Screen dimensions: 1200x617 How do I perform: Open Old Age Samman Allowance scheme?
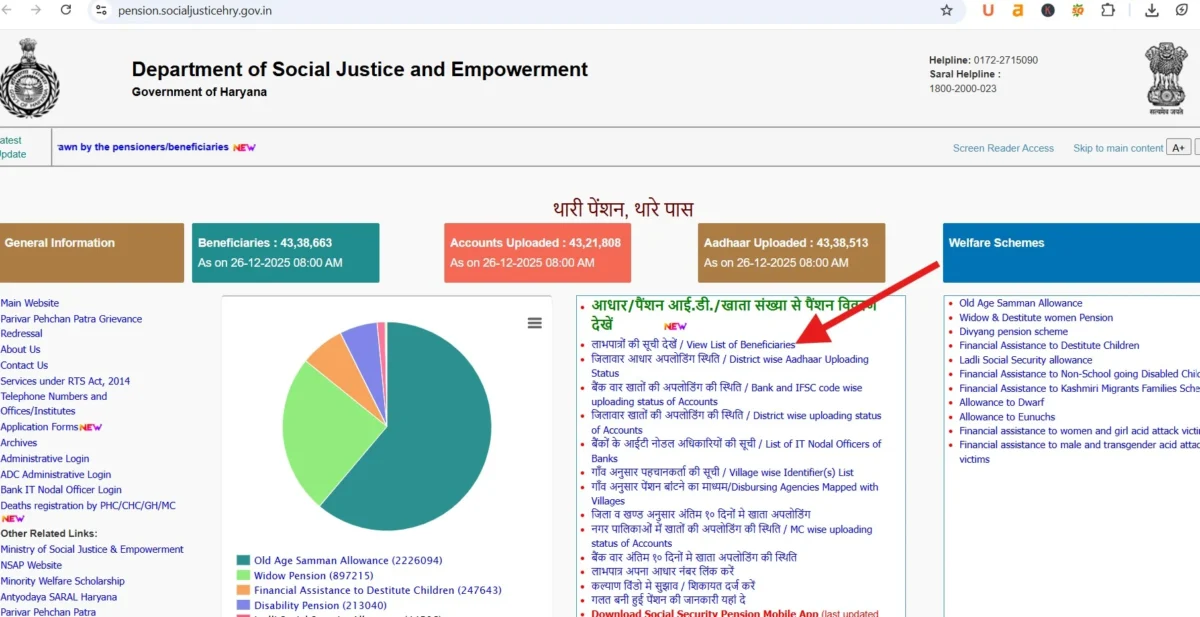(x=1019, y=302)
